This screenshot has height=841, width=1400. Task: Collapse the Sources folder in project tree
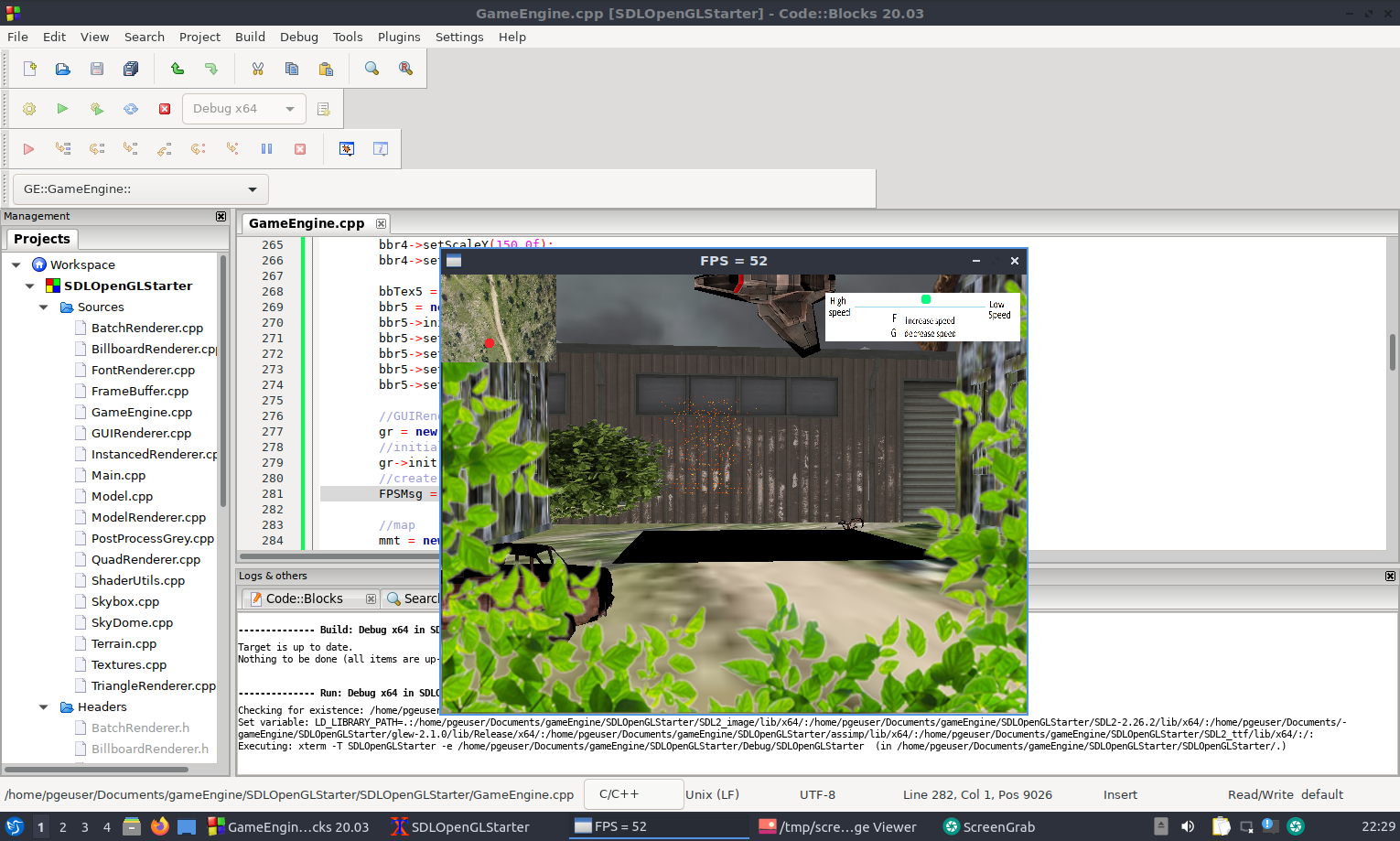click(43, 307)
